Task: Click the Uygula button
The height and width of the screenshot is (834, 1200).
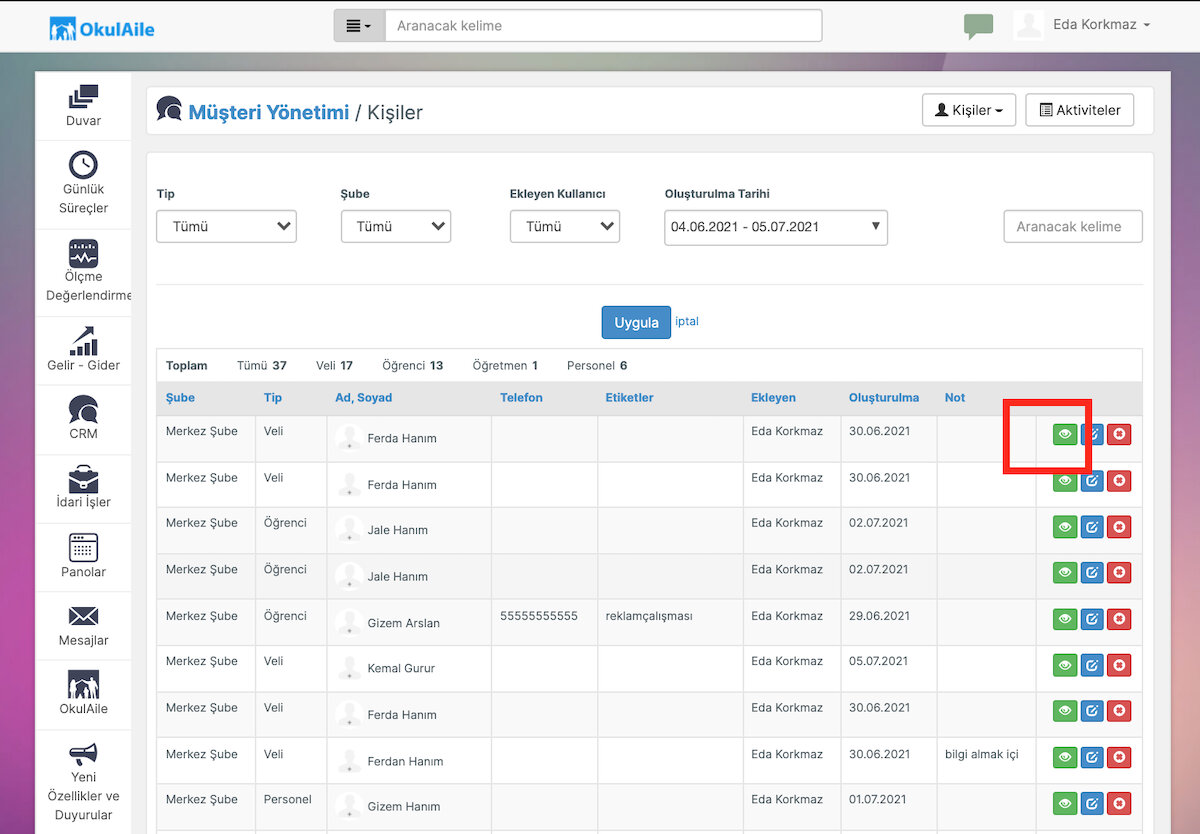Action: tap(636, 322)
